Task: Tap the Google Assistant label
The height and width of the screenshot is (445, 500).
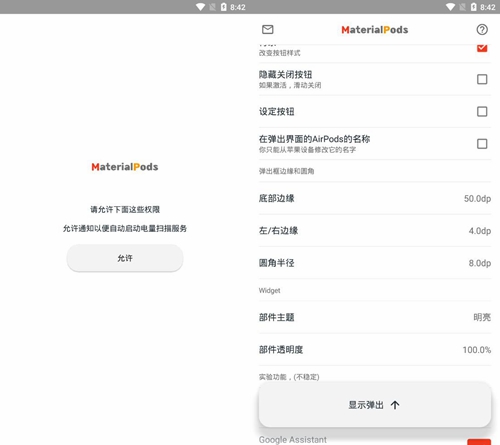Action: (293, 440)
